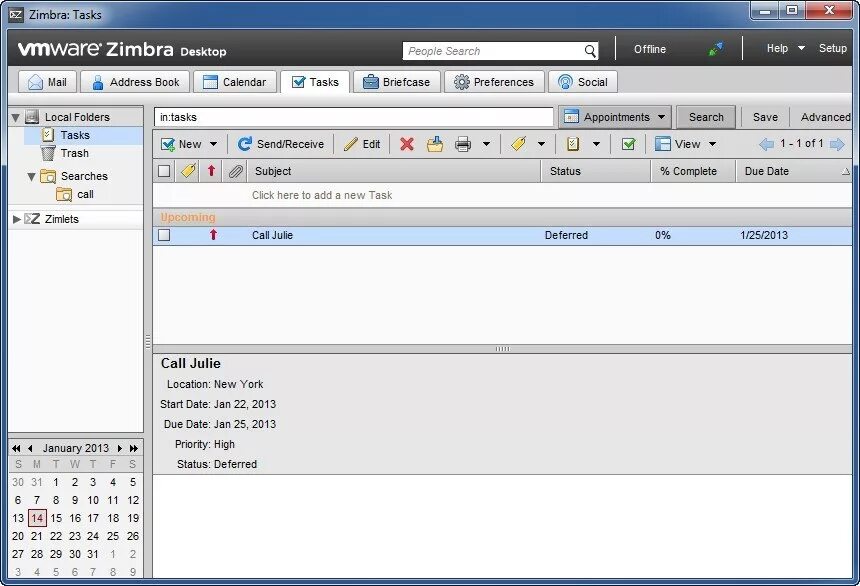Viewport: 860px width, 586px height.
Task: Go to next month in mini calendar
Action: pyautogui.click(x=119, y=448)
